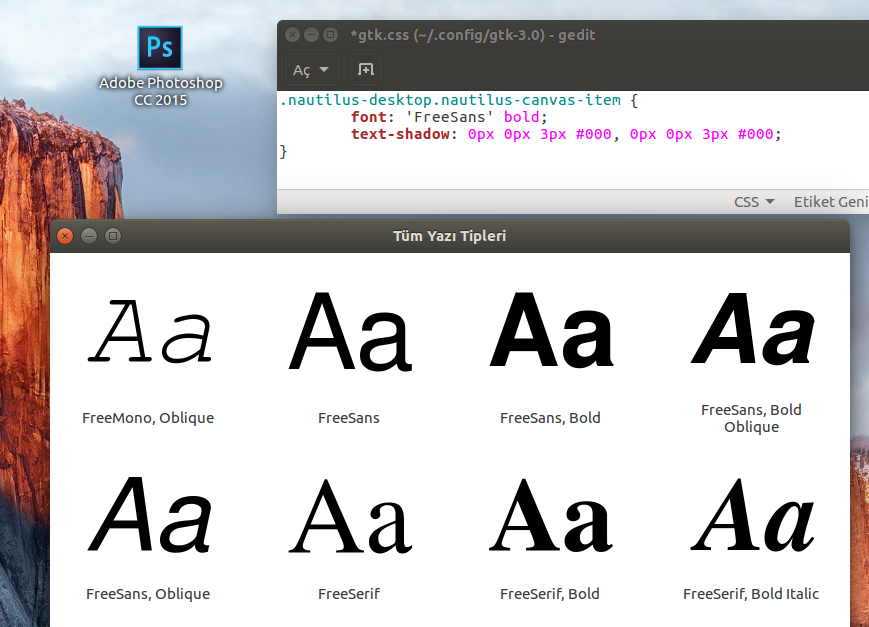The image size is (869, 627).
Task: Expand the Aç dropdown in gedit
Action: click(310, 69)
